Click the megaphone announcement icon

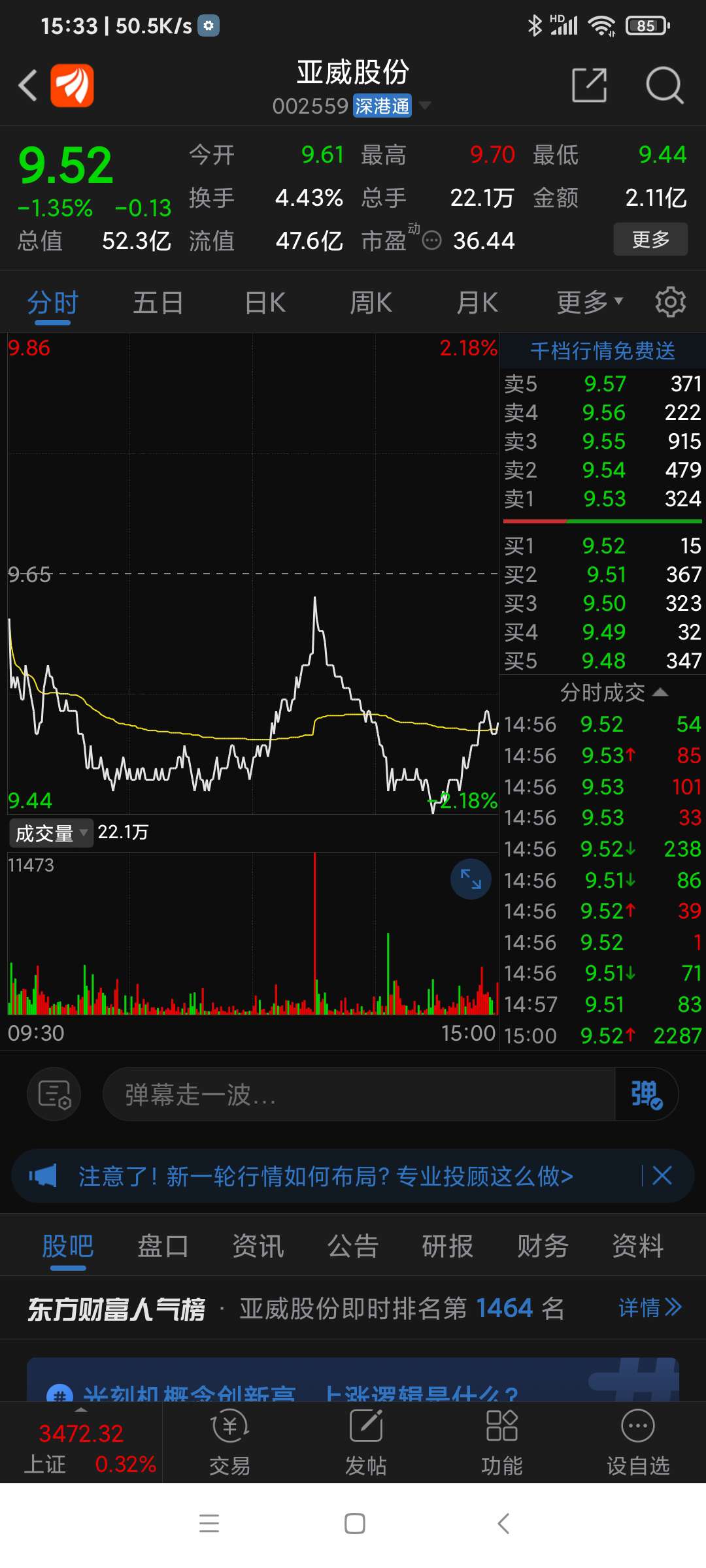pos(43,1176)
